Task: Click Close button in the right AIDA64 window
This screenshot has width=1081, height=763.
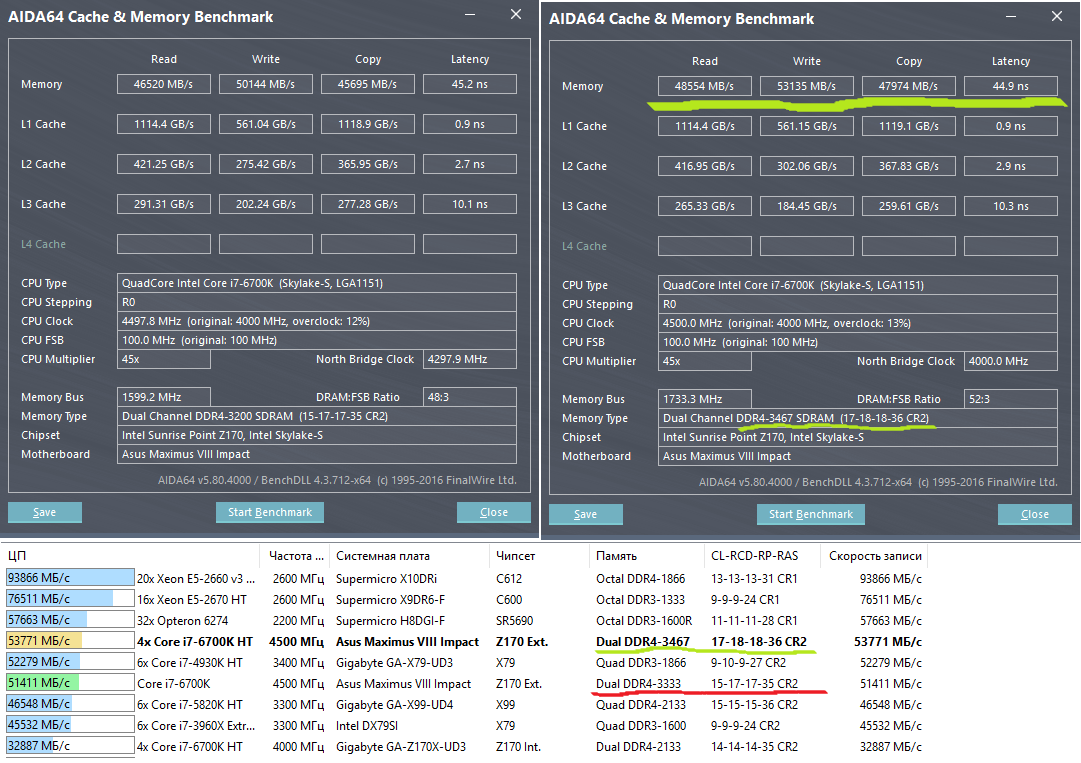Action: pos(1035,514)
